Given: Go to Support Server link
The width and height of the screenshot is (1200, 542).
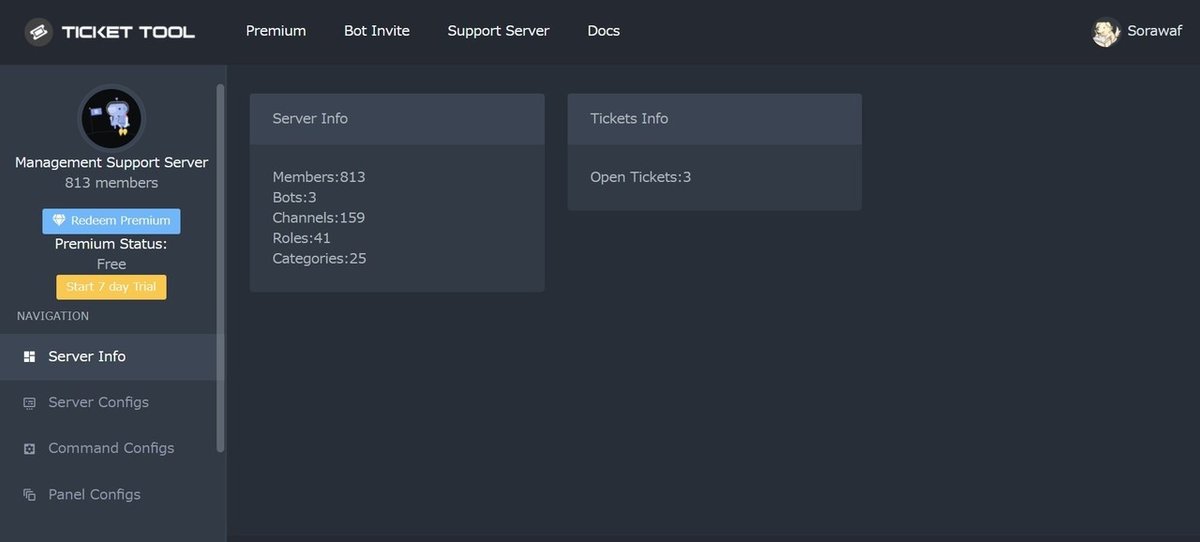Looking at the screenshot, I should [x=498, y=31].
